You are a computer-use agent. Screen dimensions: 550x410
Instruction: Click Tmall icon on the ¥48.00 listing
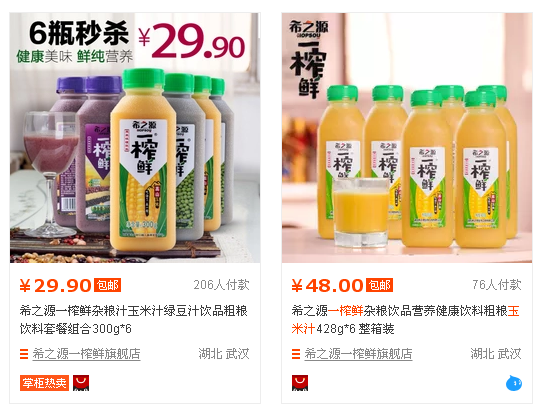tap(300, 383)
